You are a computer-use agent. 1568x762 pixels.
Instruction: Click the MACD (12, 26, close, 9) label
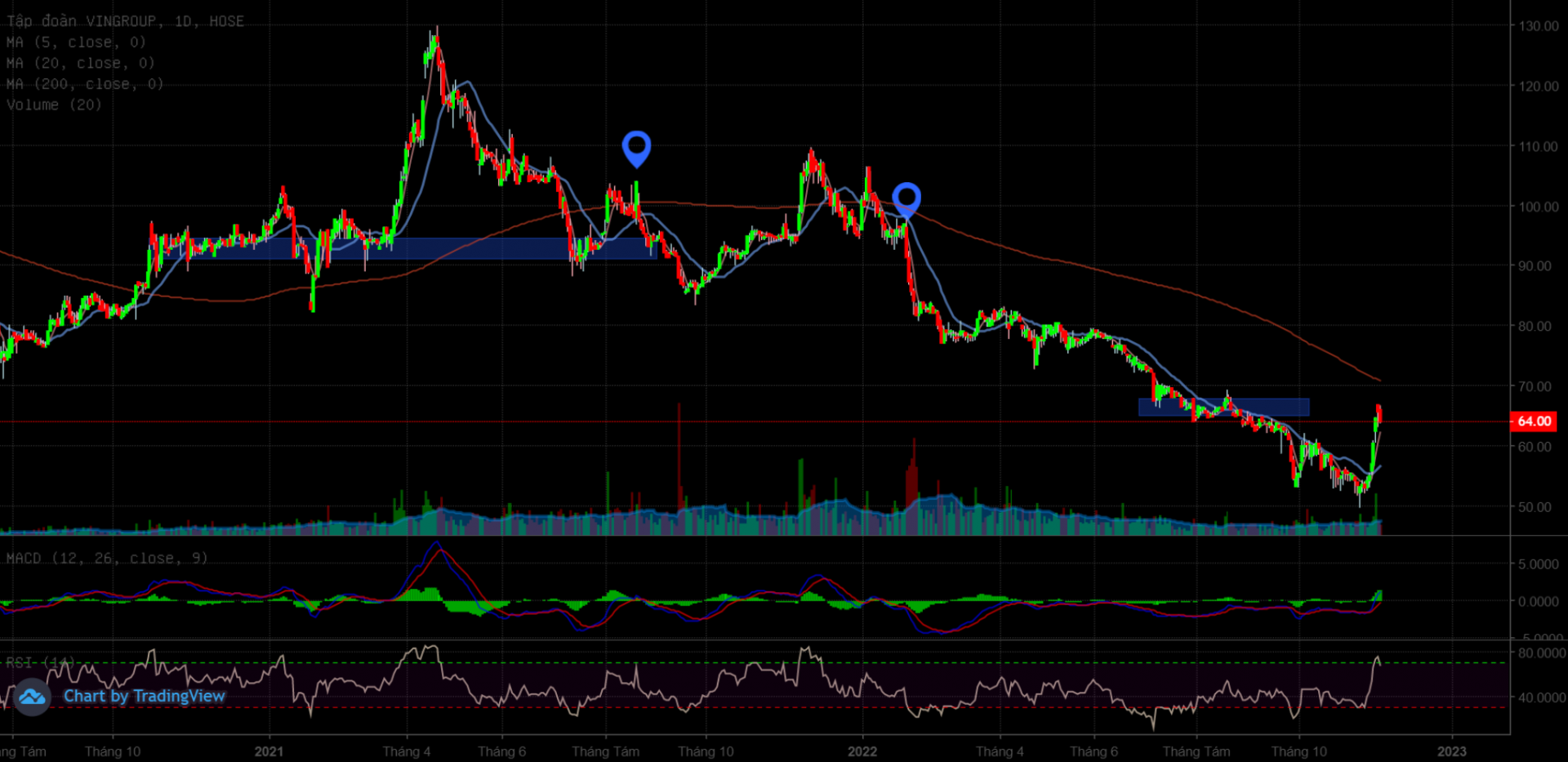click(107, 558)
